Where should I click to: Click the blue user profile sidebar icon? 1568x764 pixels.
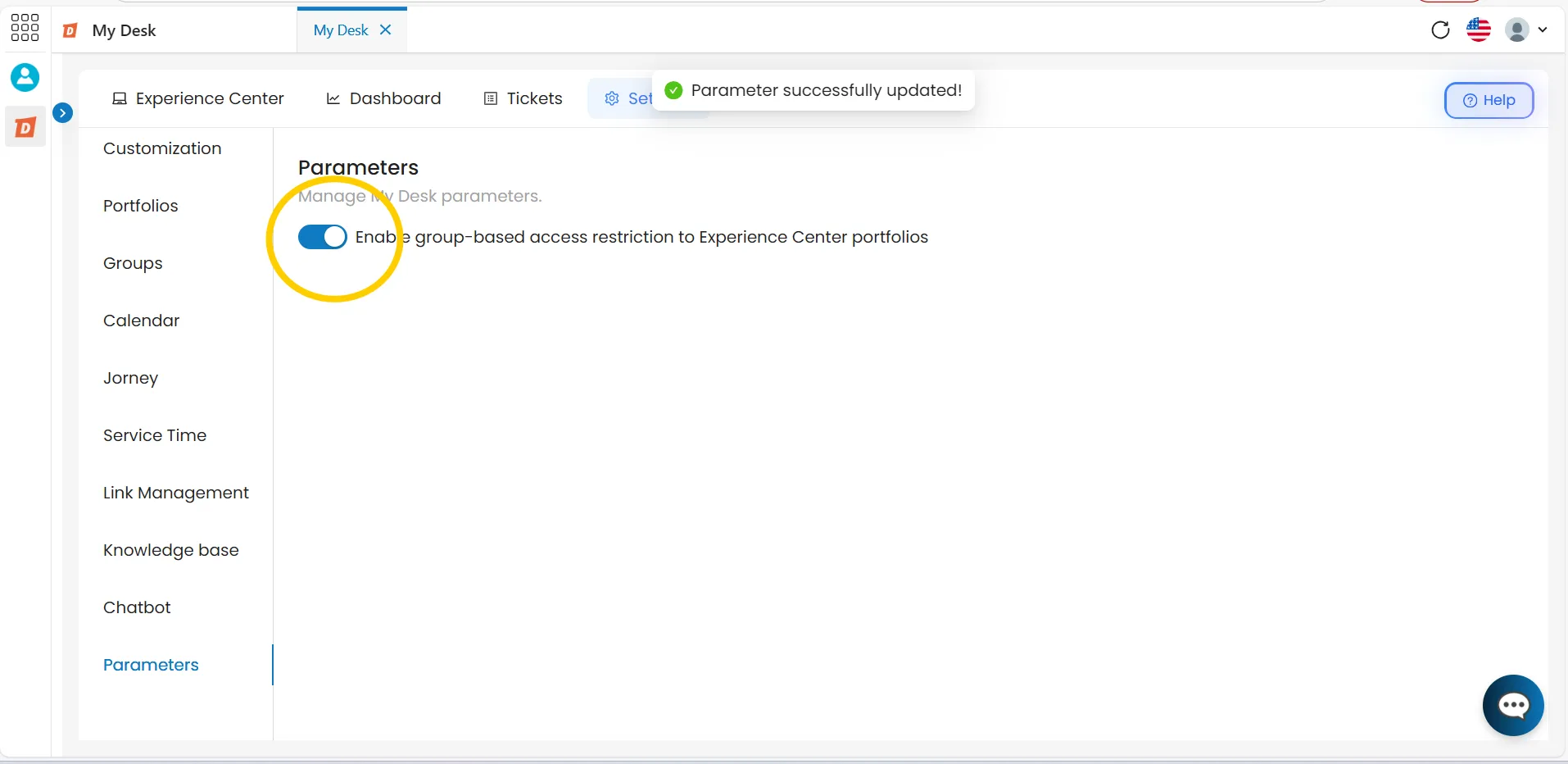(x=25, y=78)
